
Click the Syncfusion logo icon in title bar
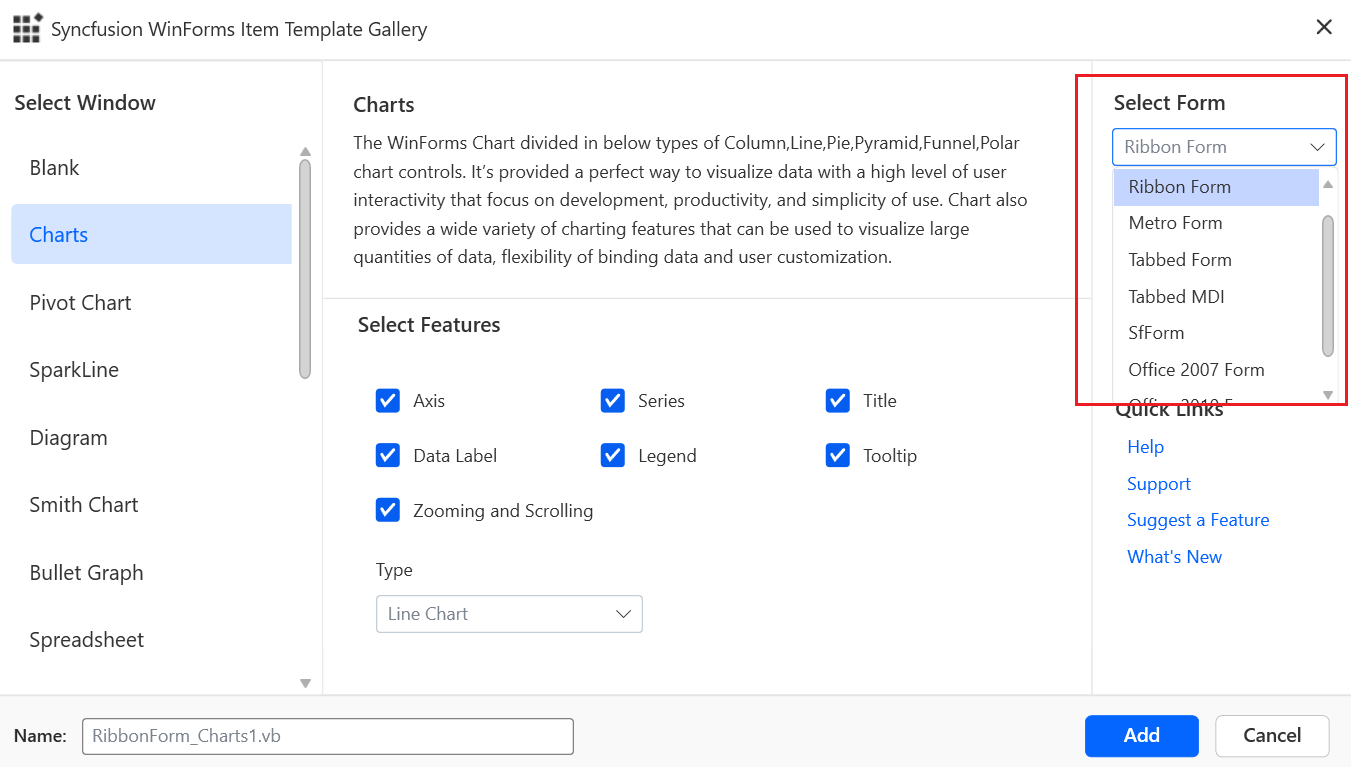coord(27,28)
